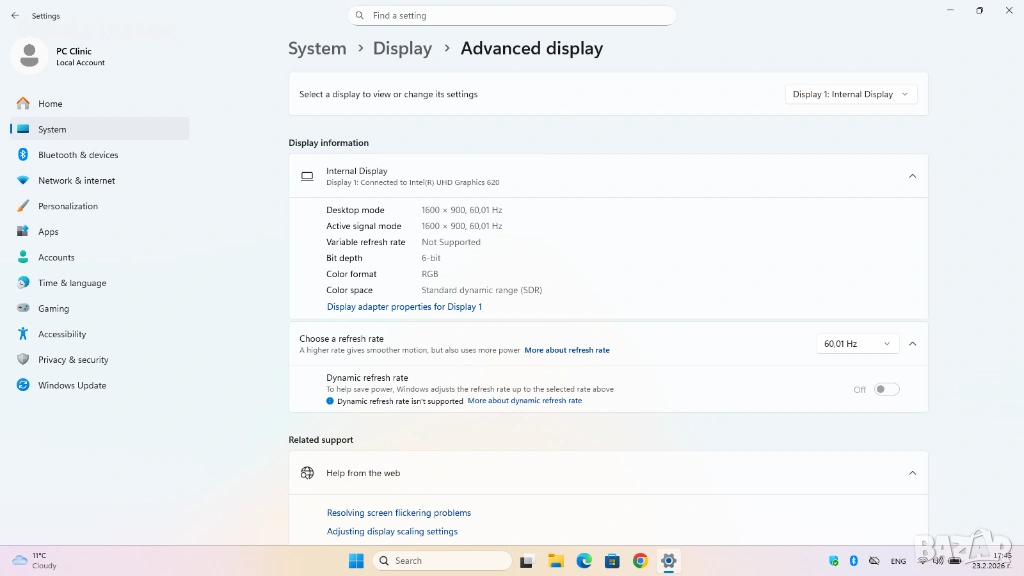Toggle the Dynamic refresh rate switch
The width and height of the screenshot is (1024, 576).
(x=886, y=390)
